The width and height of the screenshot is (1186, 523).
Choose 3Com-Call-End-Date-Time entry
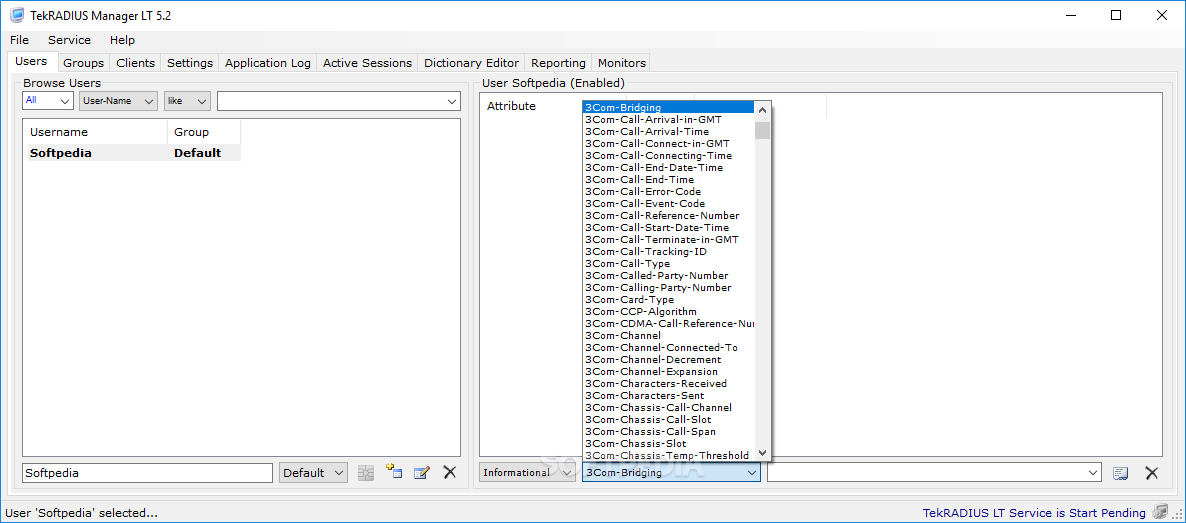[669, 167]
